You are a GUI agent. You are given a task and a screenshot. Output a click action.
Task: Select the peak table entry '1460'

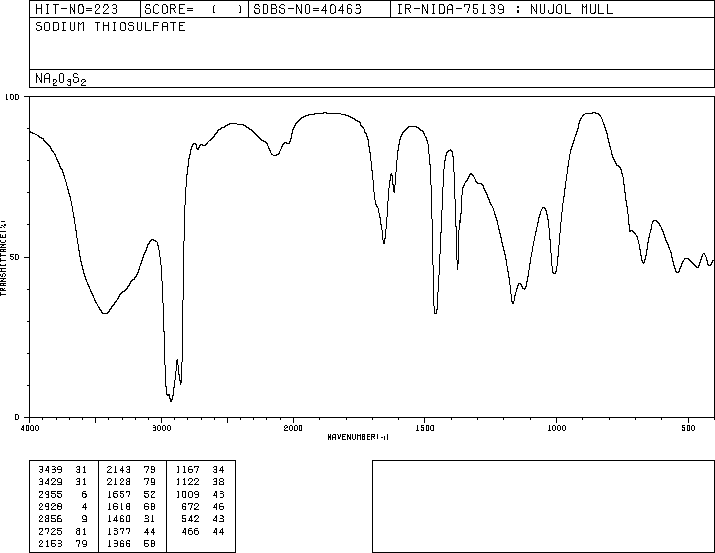tap(119, 519)
